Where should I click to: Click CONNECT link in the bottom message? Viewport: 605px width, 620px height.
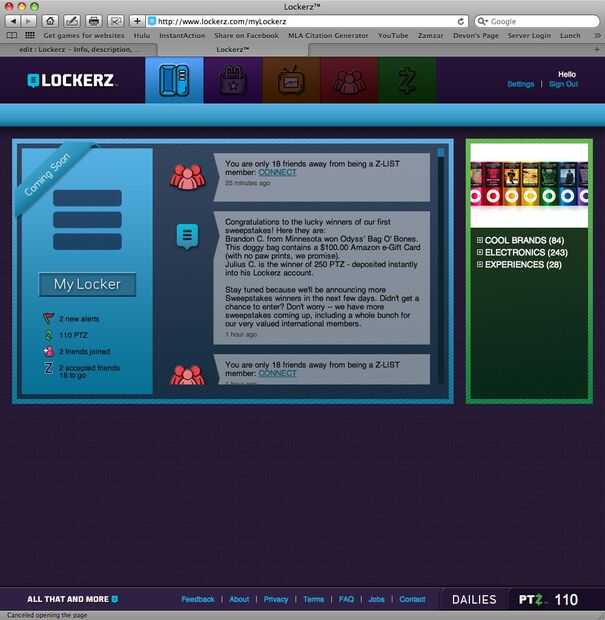277,373
